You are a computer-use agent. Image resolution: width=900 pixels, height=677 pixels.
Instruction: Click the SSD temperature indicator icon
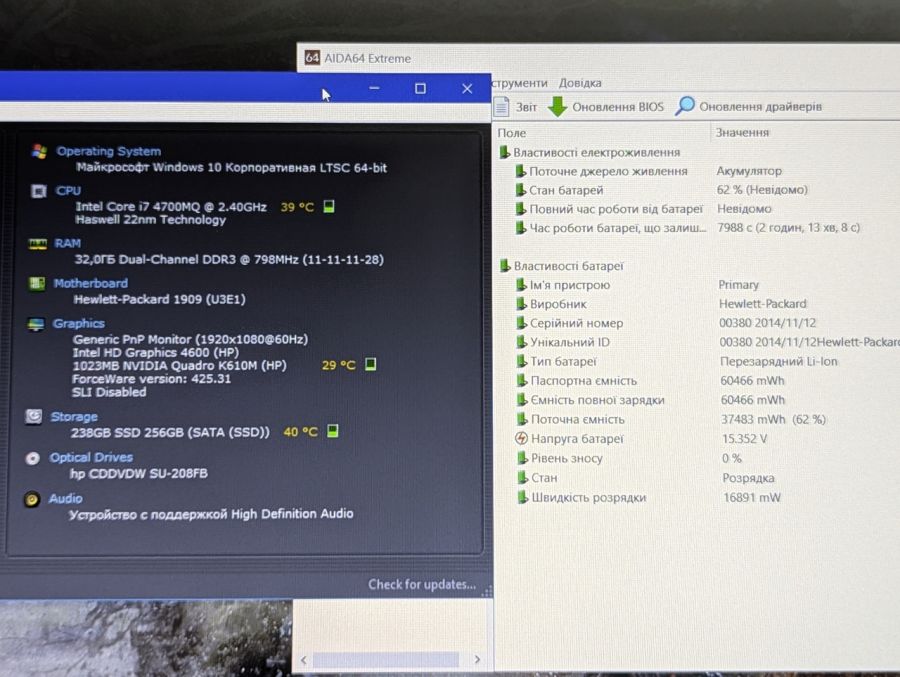332,431
